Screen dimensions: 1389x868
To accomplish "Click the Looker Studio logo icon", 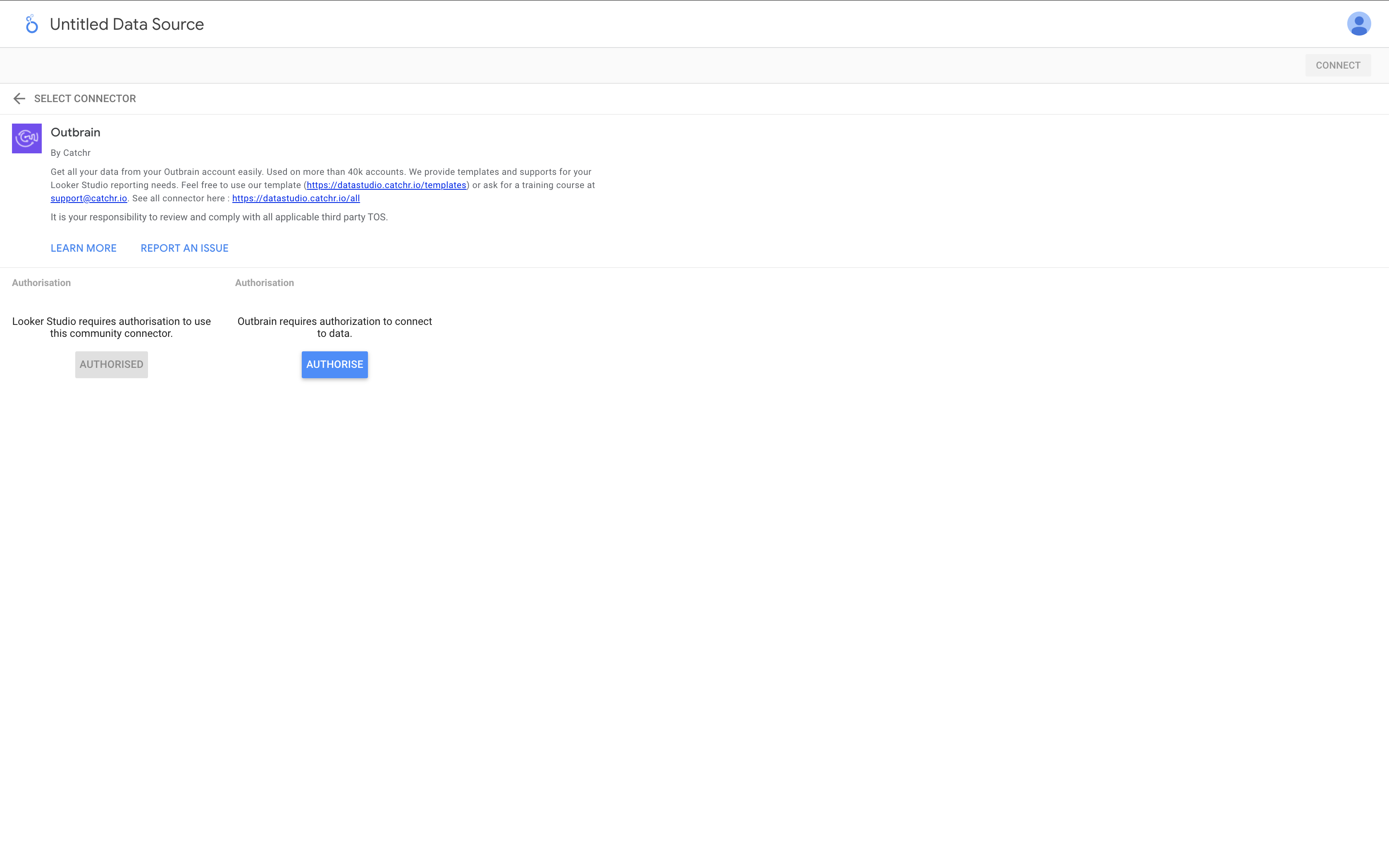I will tap(31, 24).
